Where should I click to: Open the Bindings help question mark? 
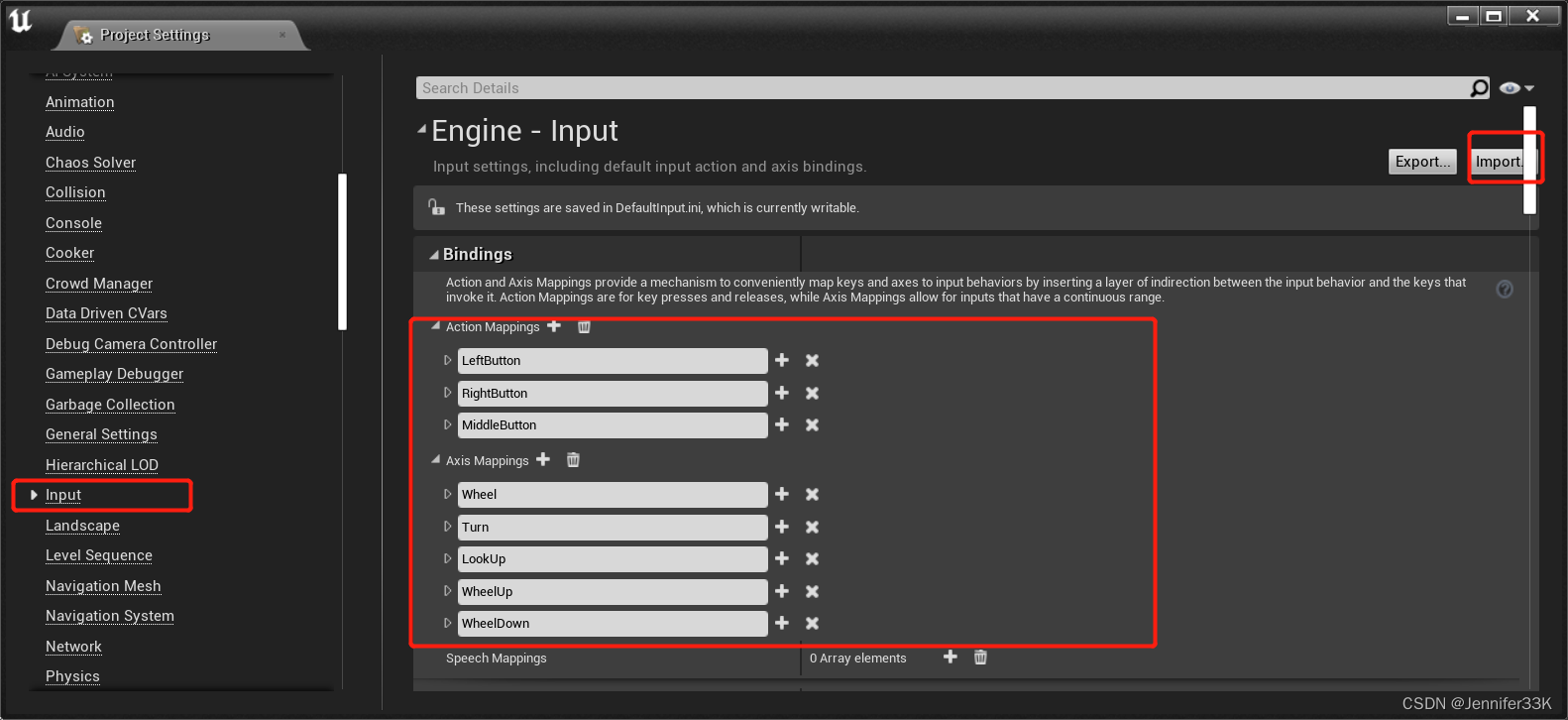pyautogui.click(x=1505, y=289)
